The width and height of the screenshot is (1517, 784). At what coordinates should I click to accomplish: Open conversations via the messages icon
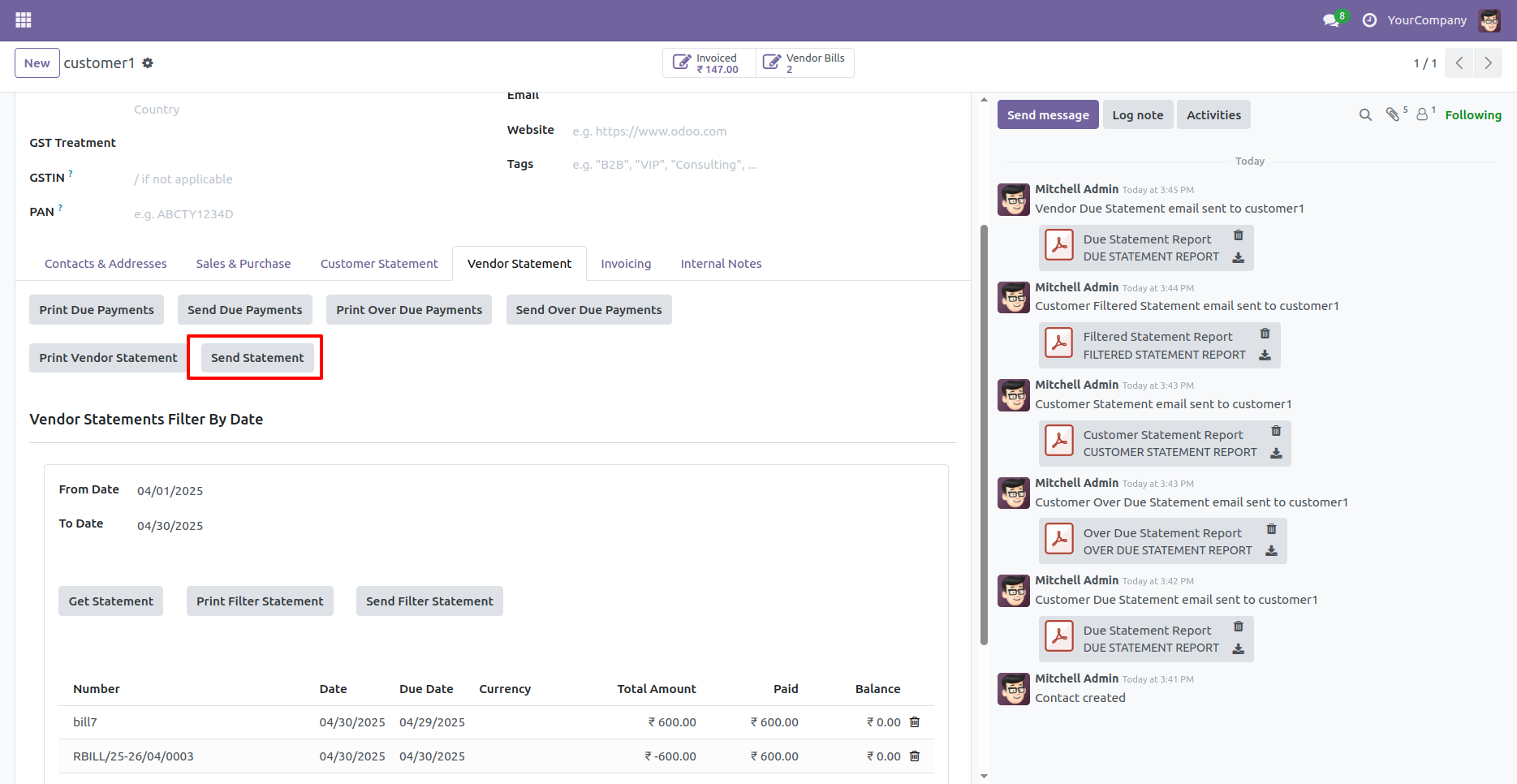pyautogui.click(x=1330, y=19)
